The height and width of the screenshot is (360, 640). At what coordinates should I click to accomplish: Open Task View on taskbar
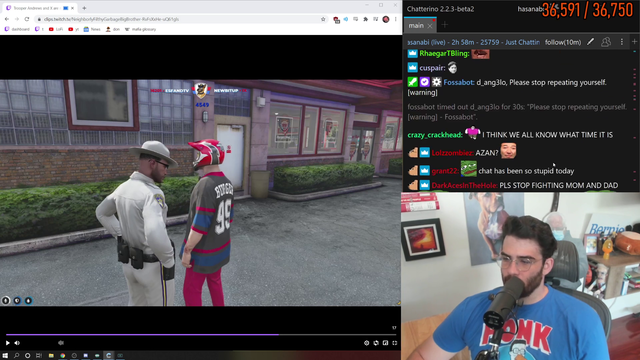[x=39, y=356]
